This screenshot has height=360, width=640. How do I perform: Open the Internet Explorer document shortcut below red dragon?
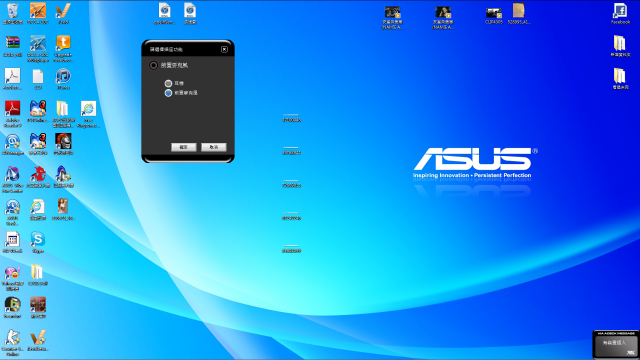[38, 207]
